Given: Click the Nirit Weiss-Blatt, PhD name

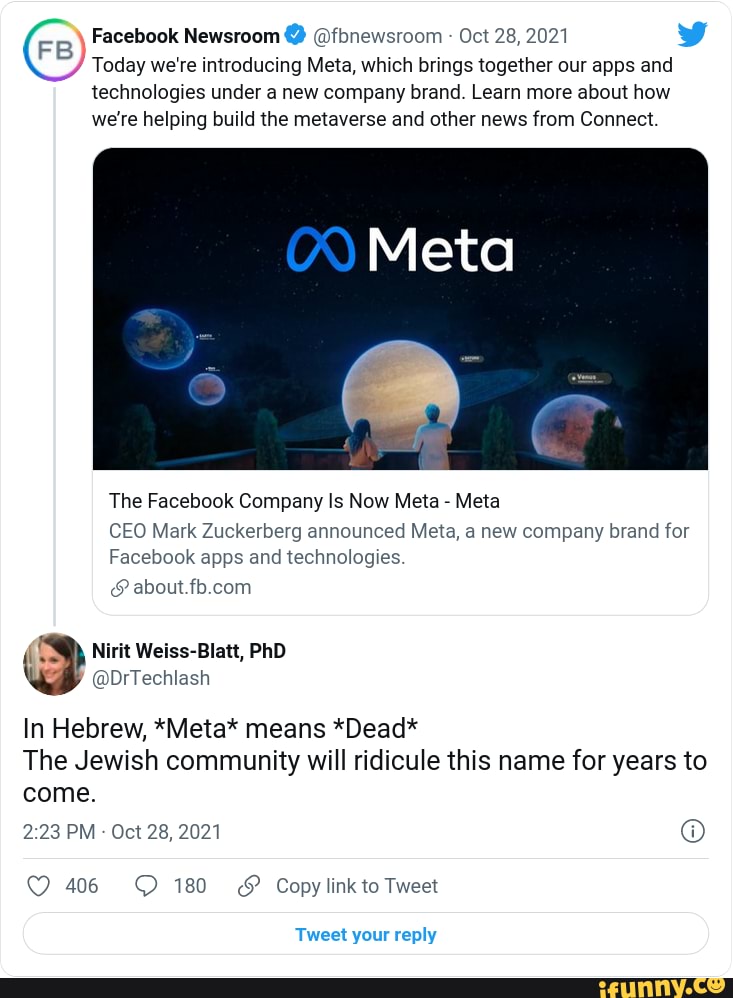Looking at the screenshot, I should point(189,651).
